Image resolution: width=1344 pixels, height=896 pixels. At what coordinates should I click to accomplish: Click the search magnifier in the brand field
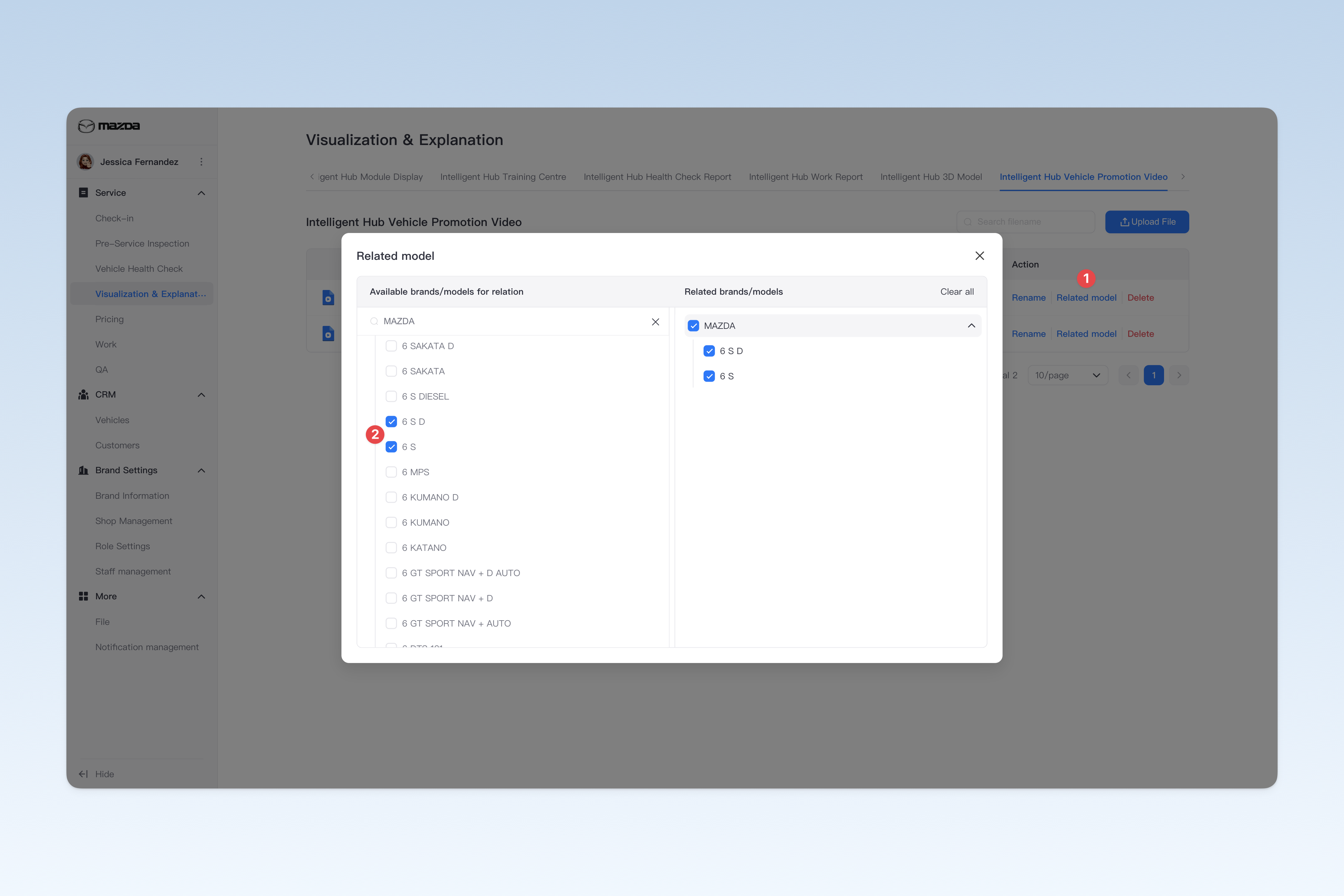click(374, 322)
